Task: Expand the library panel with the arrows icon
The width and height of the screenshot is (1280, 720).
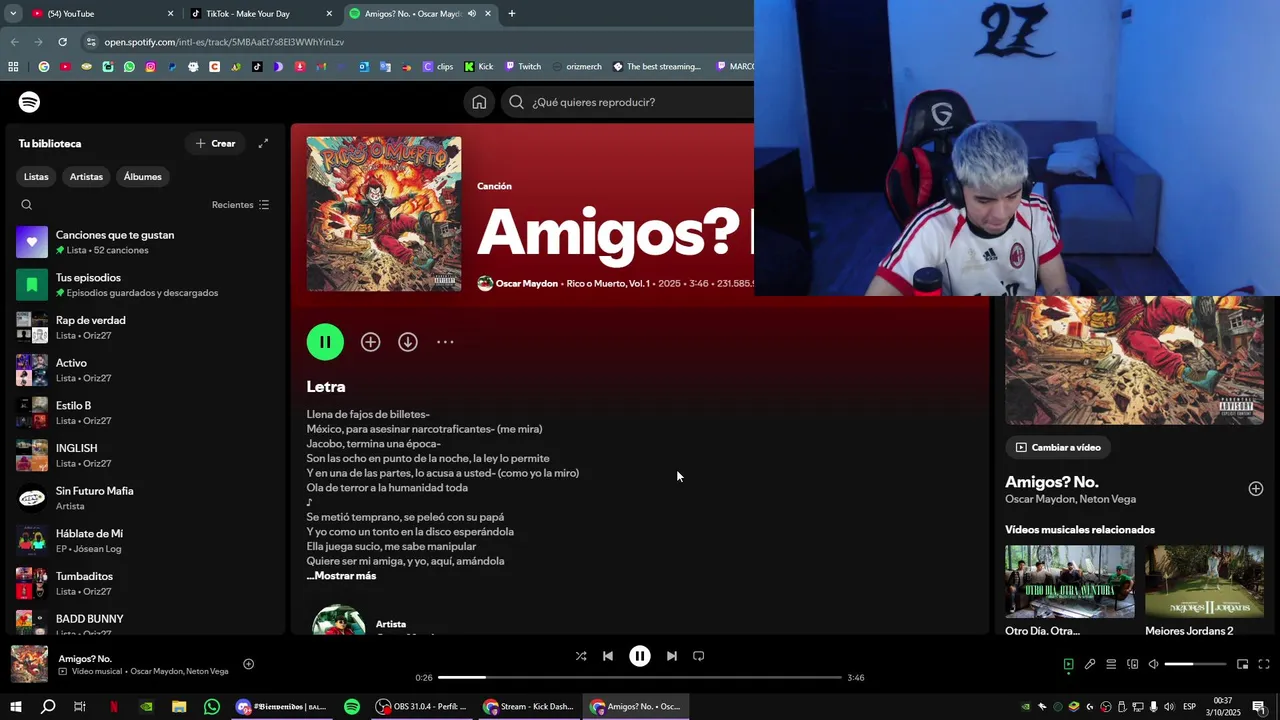Action: tap(263, 143)
